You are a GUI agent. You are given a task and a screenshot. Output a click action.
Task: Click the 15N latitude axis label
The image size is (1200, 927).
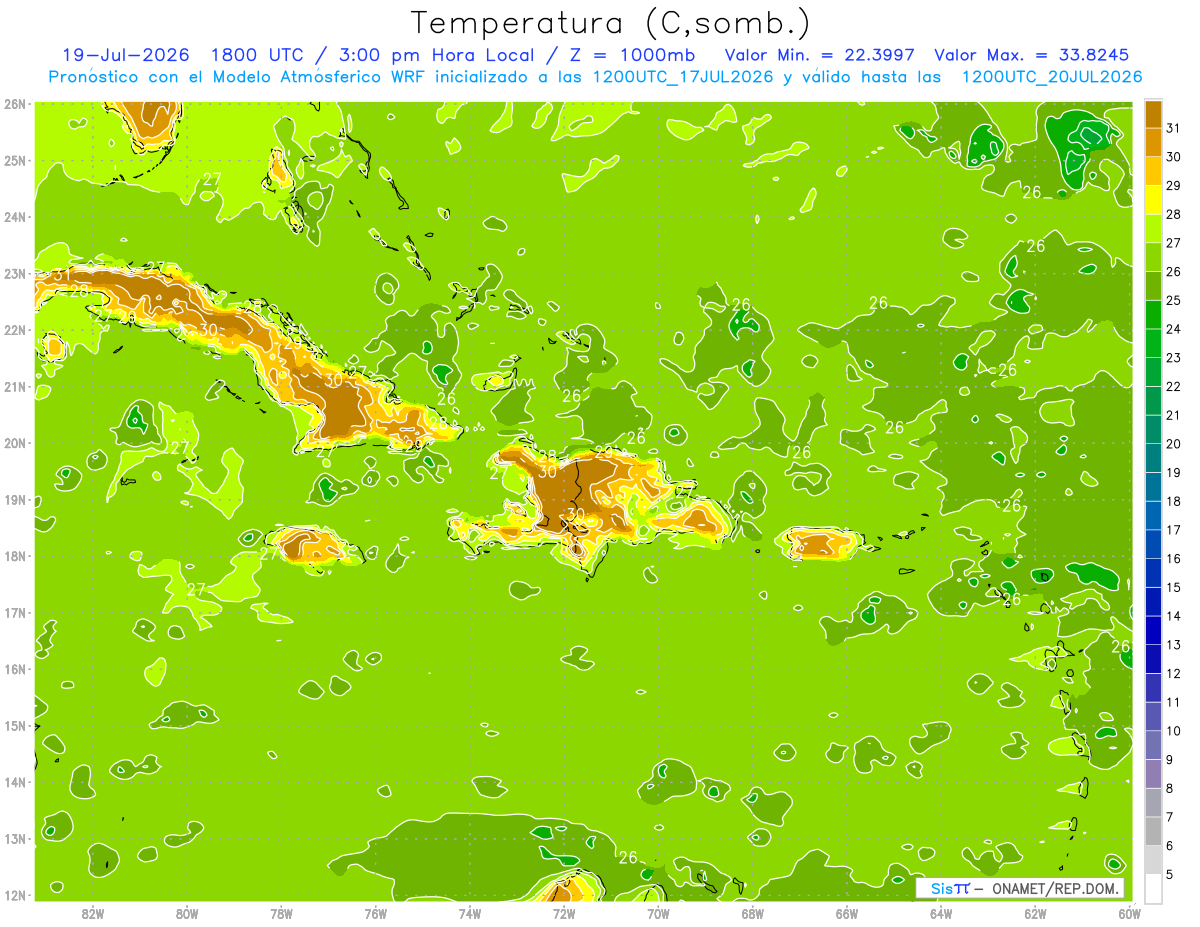[14, 725]
